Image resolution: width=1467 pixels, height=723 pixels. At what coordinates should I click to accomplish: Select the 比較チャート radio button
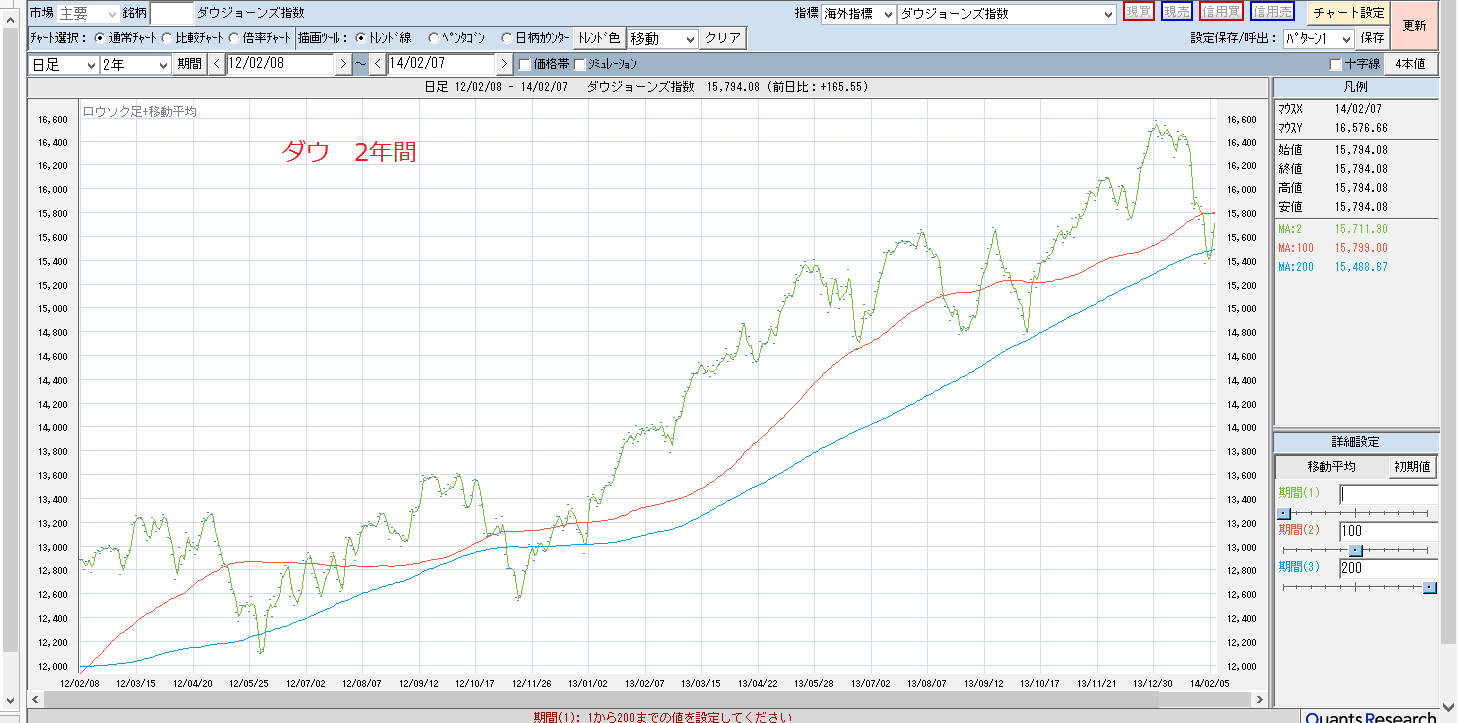(165, 38)
